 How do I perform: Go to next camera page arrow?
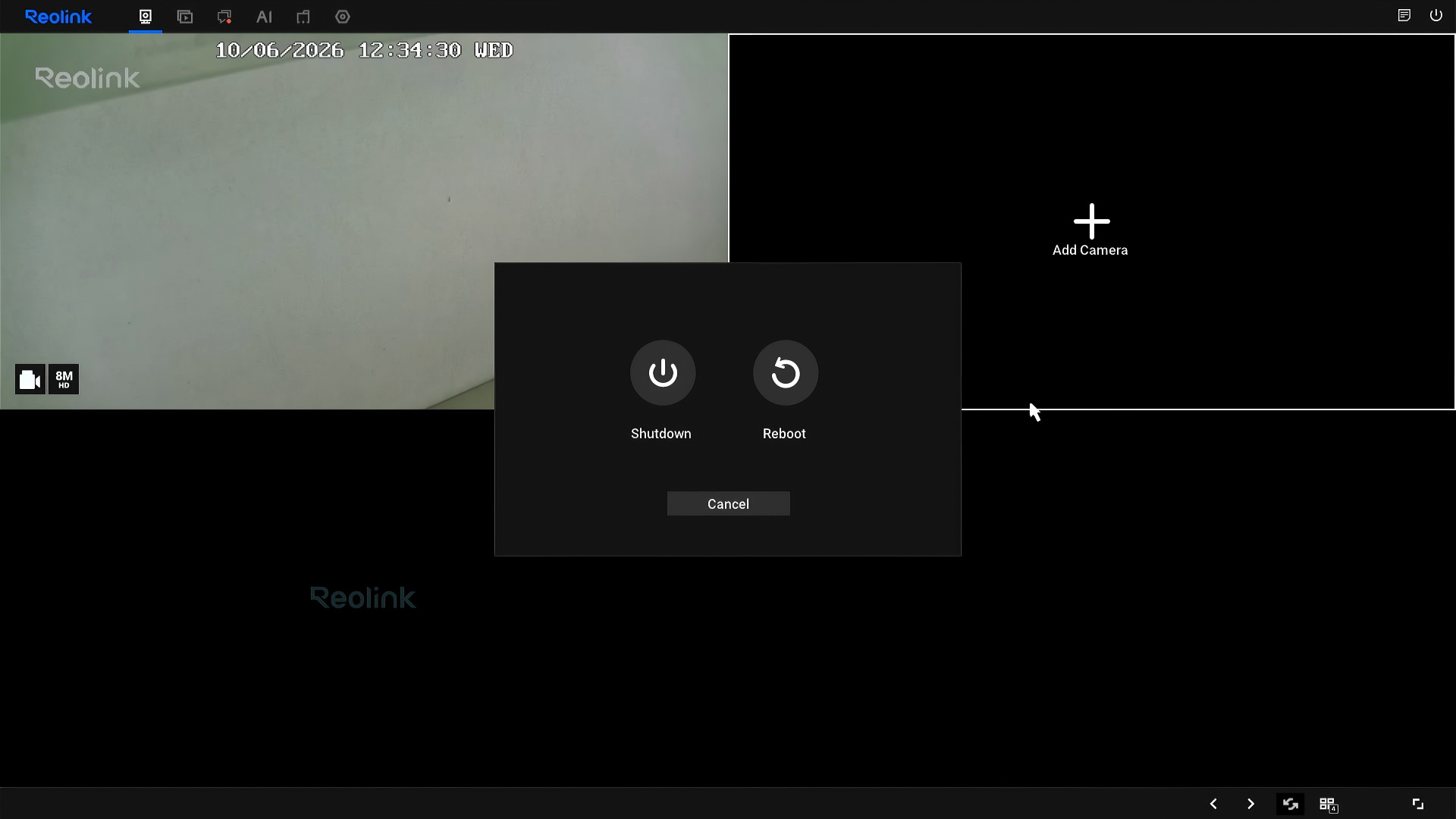tap(1250, 803)
